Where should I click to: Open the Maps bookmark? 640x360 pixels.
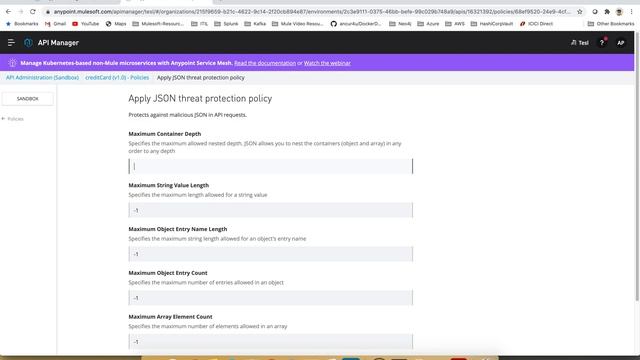pyautogui.click(x=116, y=24)
